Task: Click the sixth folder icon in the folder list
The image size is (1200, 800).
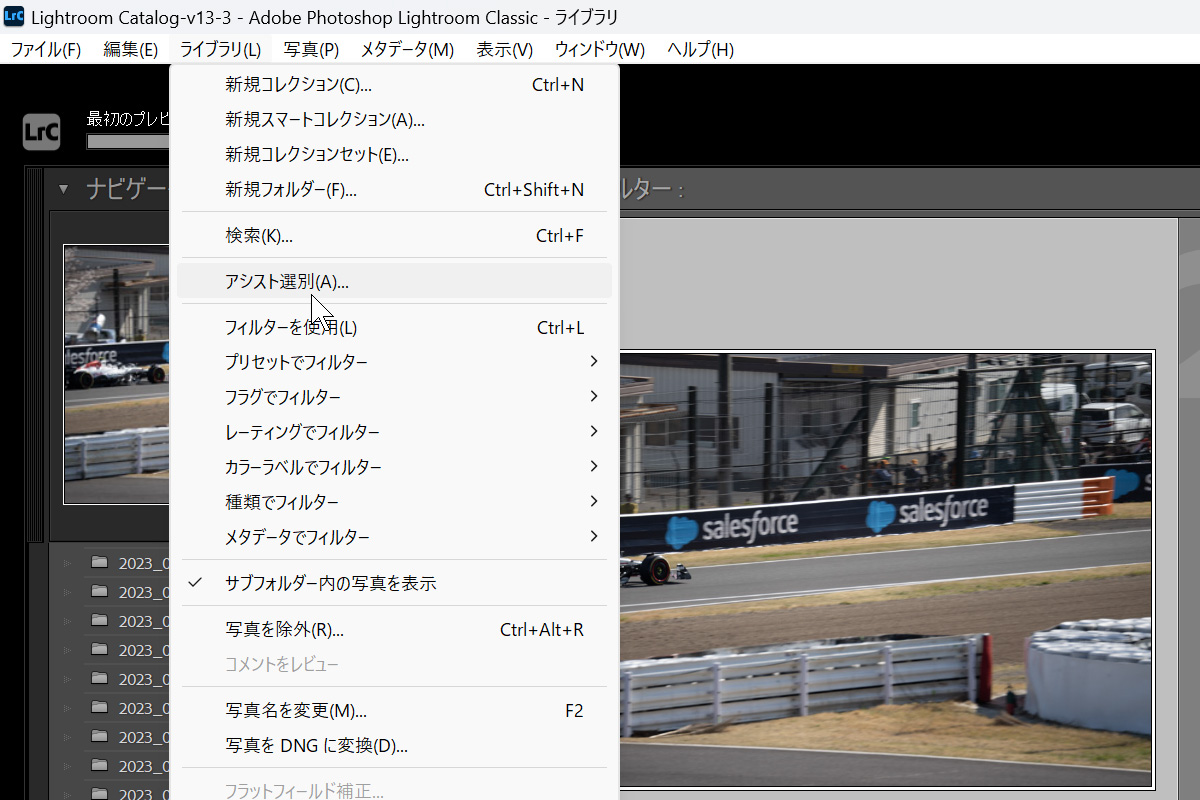Action: [99, 707]
